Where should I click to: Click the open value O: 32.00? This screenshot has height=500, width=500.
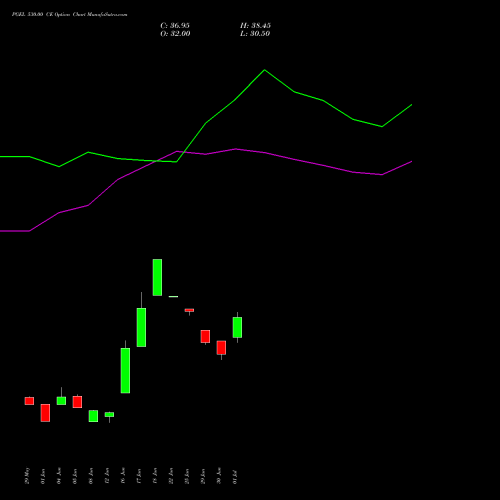[175, 33]
